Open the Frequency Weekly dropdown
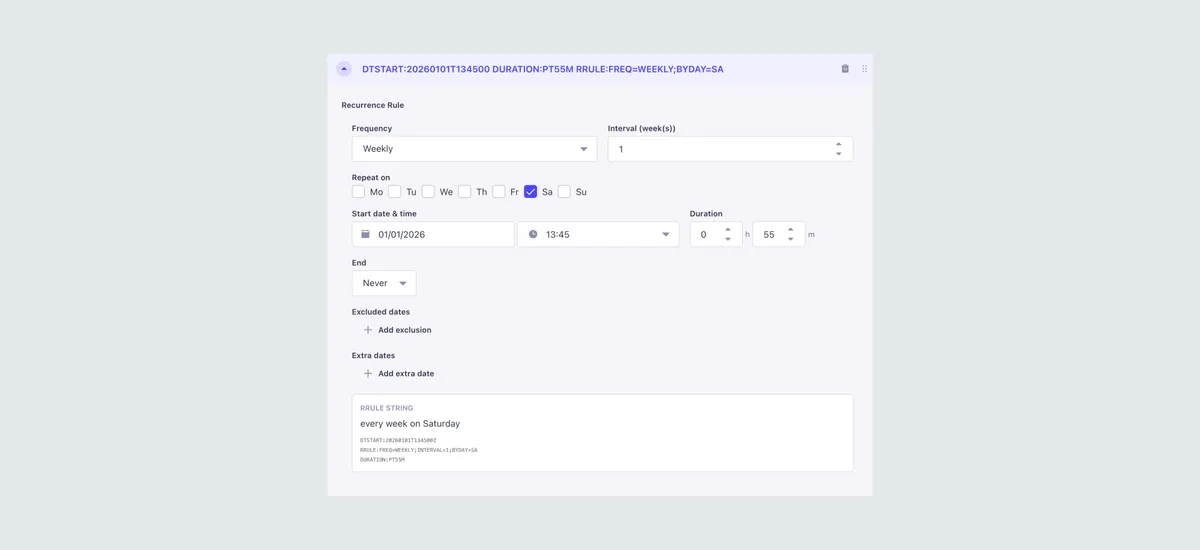 (474, 149)
